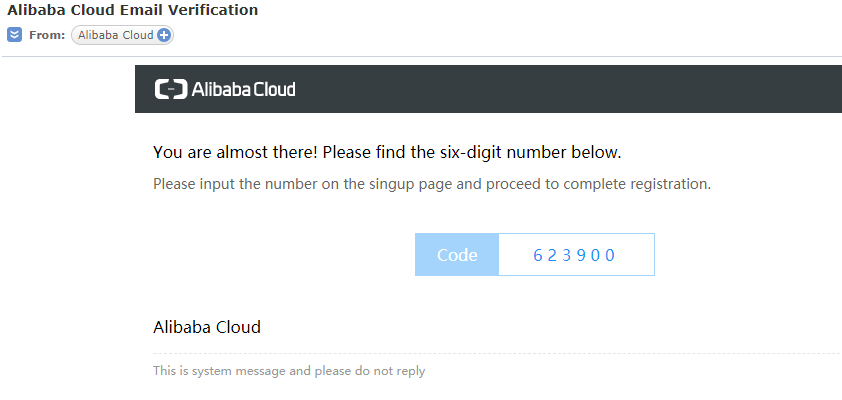Viewport: 842px width, 400px height.
Task: Click the Alibaba Cloud wordmark in the banner
Action: [243, 89]
